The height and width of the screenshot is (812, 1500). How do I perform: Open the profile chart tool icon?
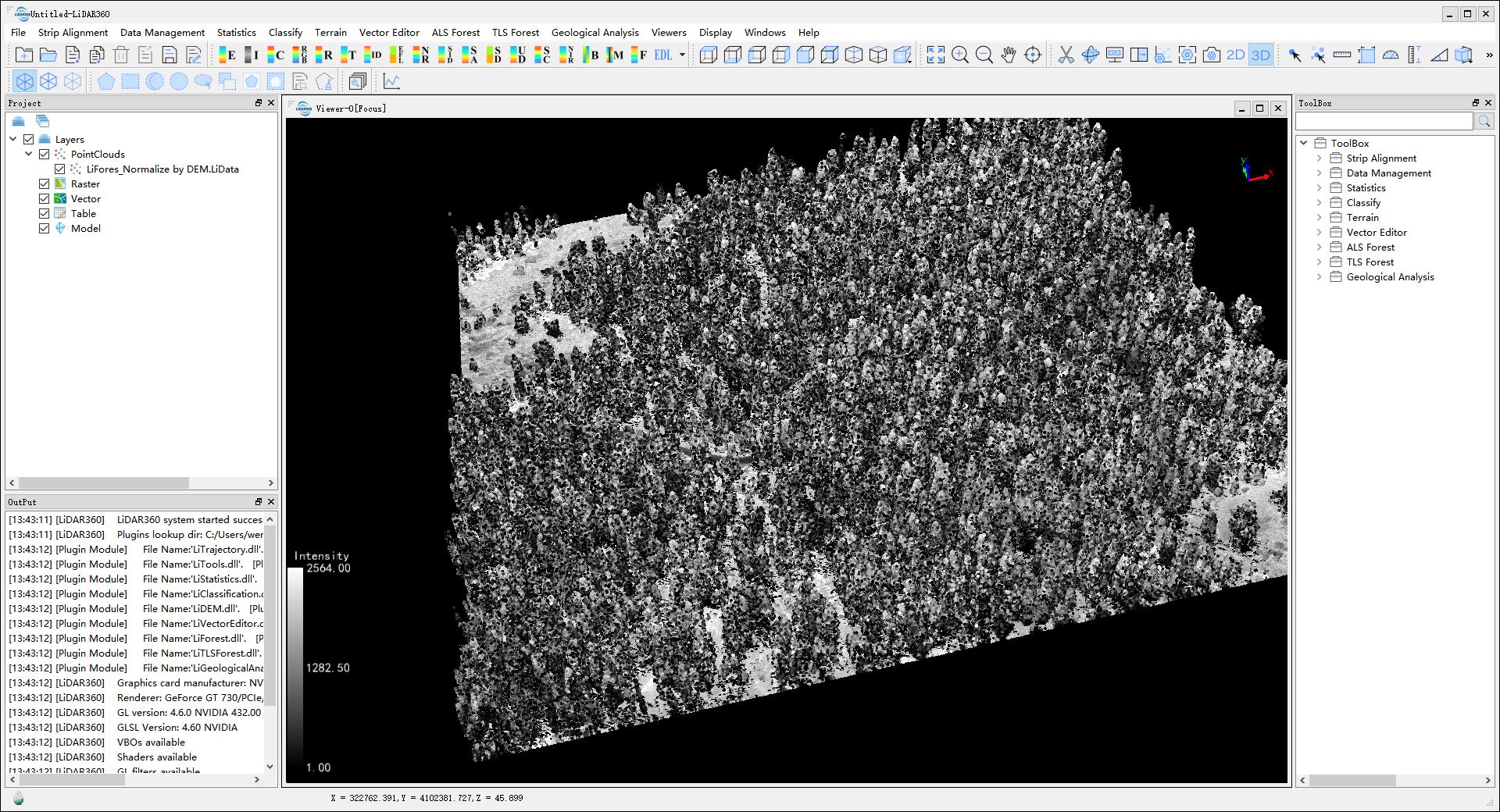[x=391, y=81]
